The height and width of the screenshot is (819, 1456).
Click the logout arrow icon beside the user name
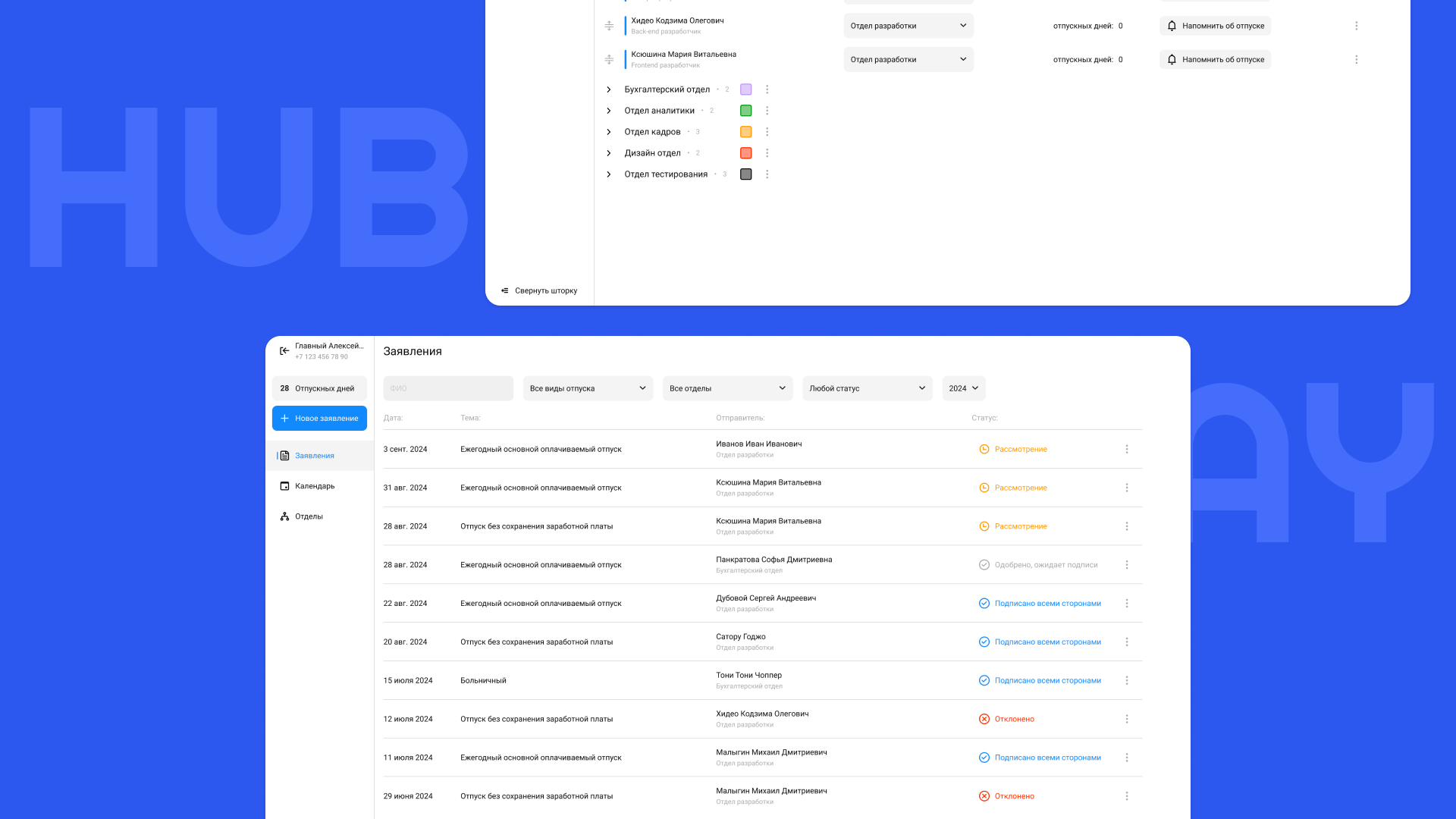(x=284, y=351)
